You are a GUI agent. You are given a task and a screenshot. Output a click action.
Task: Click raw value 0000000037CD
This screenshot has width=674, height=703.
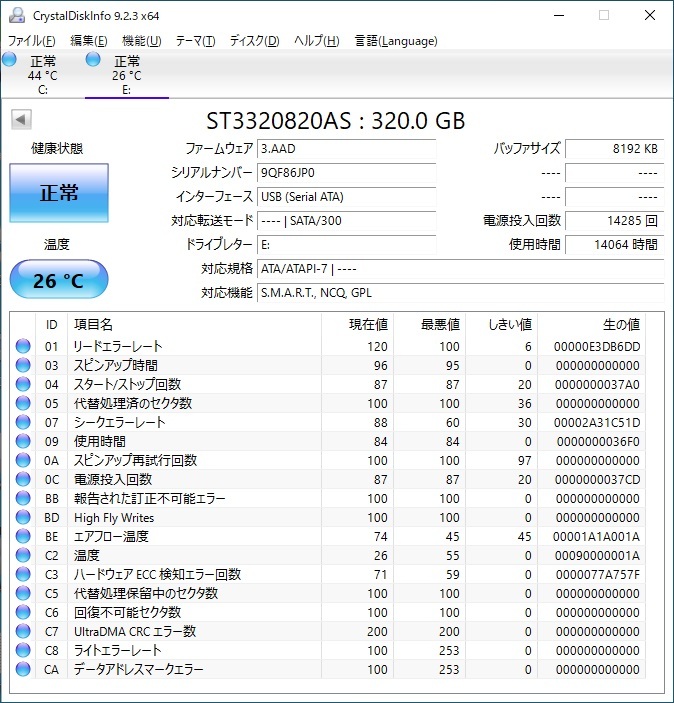(597, 480)
